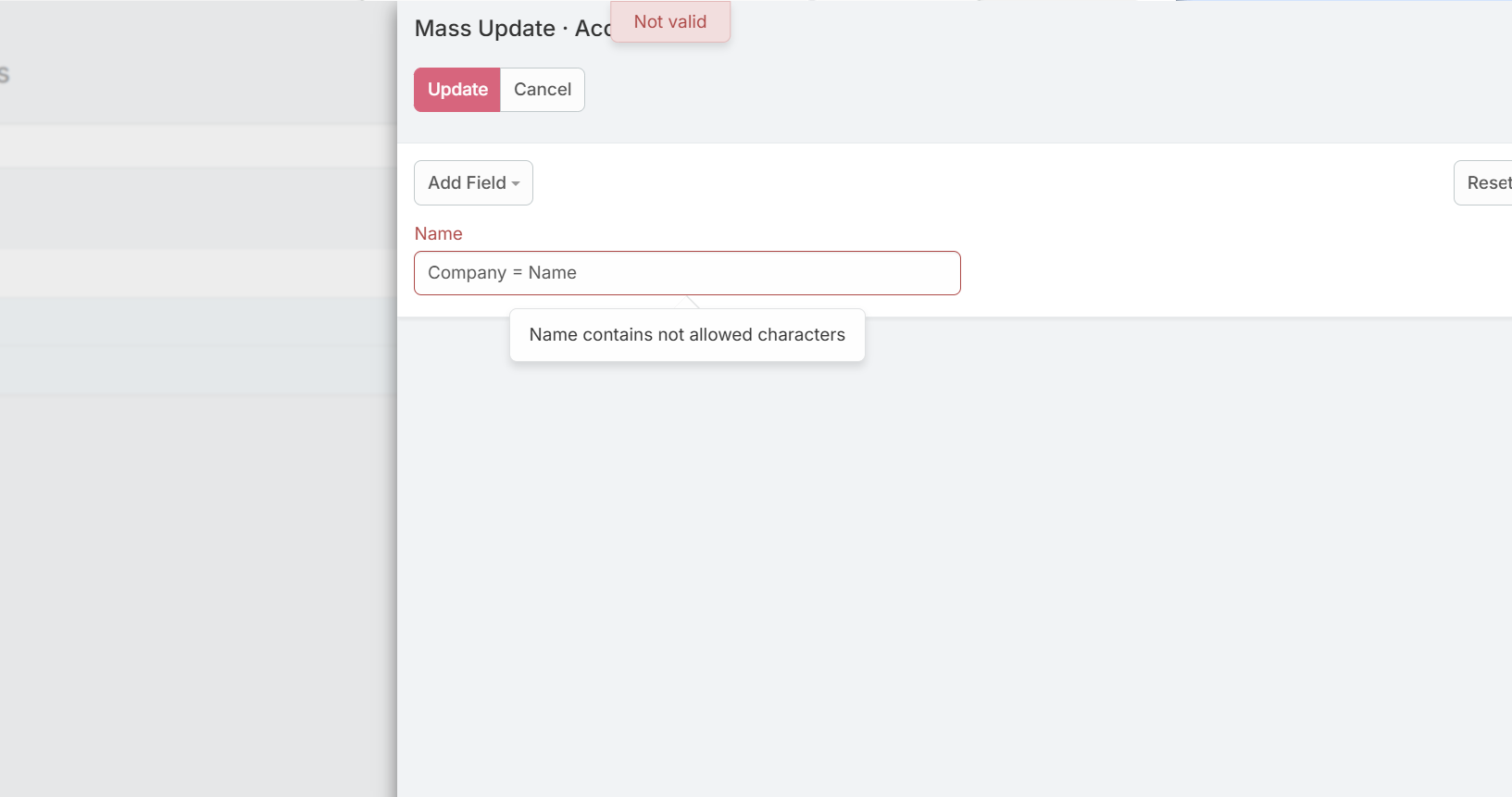Open the Add Field dropdown
This screenshot has height=797, width=1512.
click(467, 183)
